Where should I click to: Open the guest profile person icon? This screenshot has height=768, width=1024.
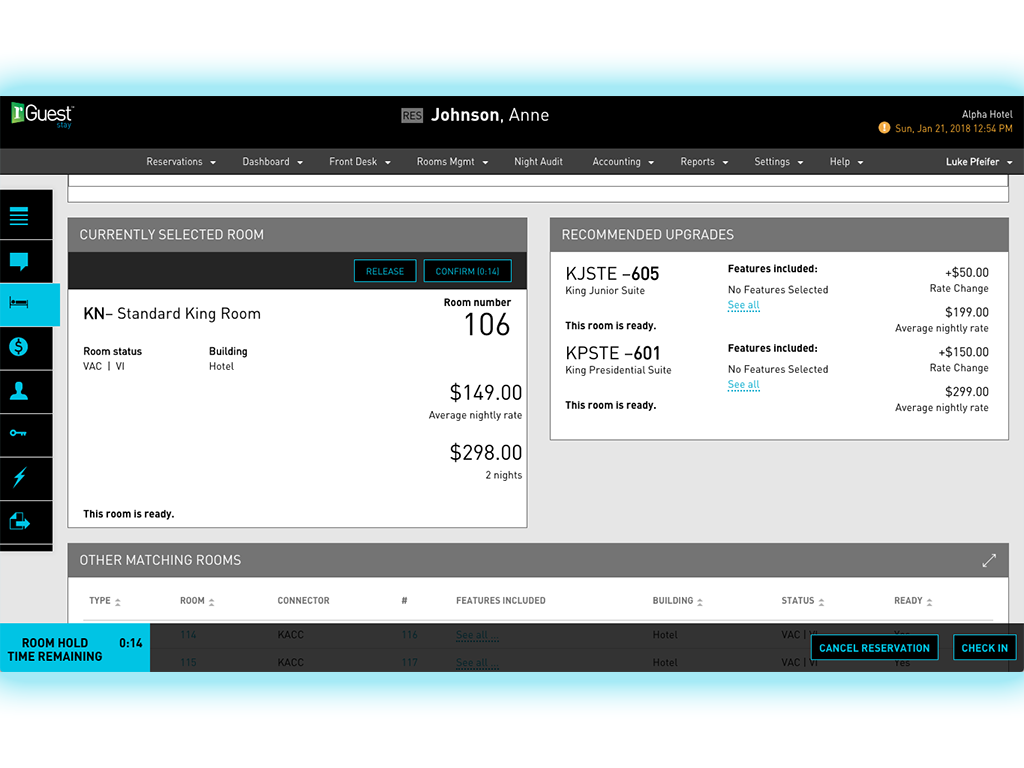pyautogui.click(x=26, y=391)
